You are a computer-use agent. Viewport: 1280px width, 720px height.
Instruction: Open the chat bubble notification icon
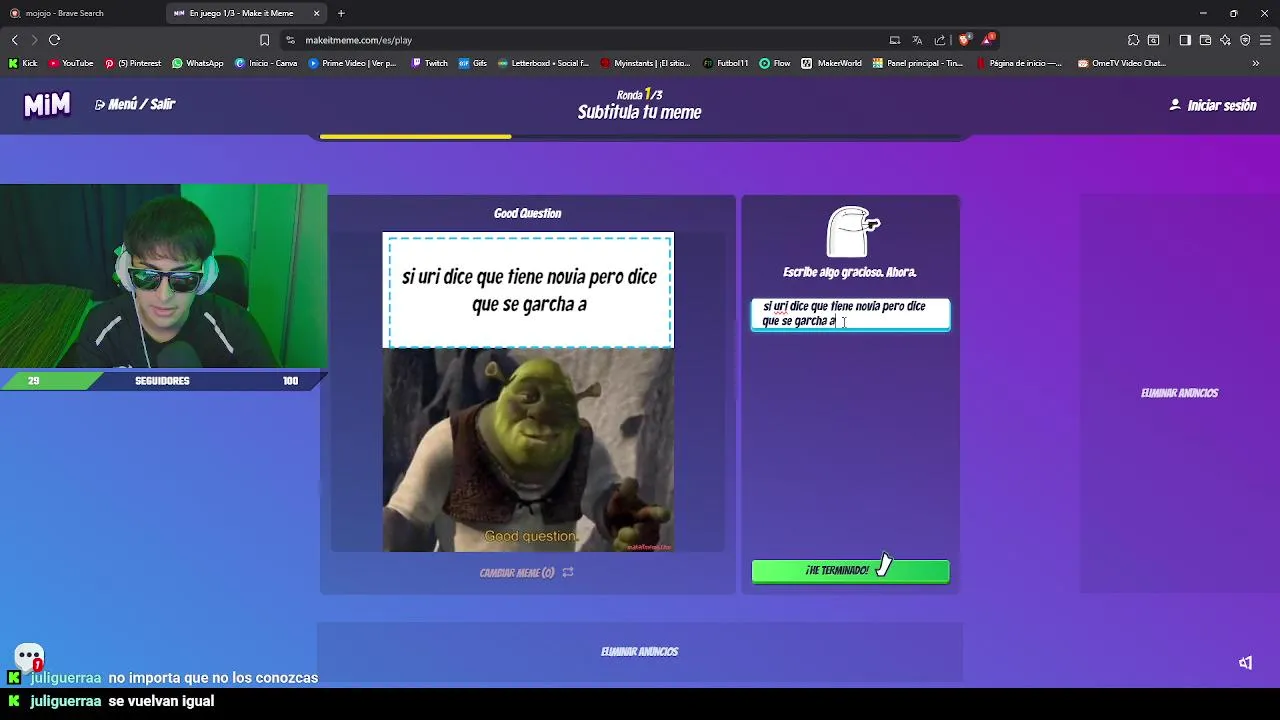tap(29, 657)
